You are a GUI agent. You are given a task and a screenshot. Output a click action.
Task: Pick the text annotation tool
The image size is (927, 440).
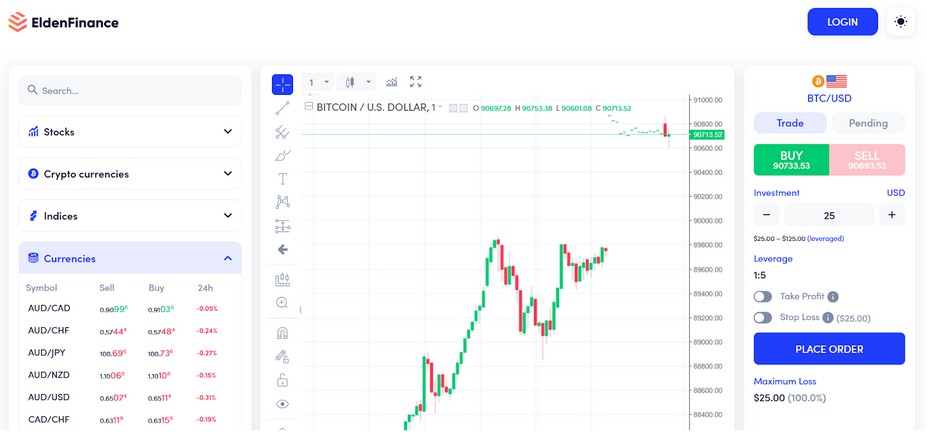283,179
